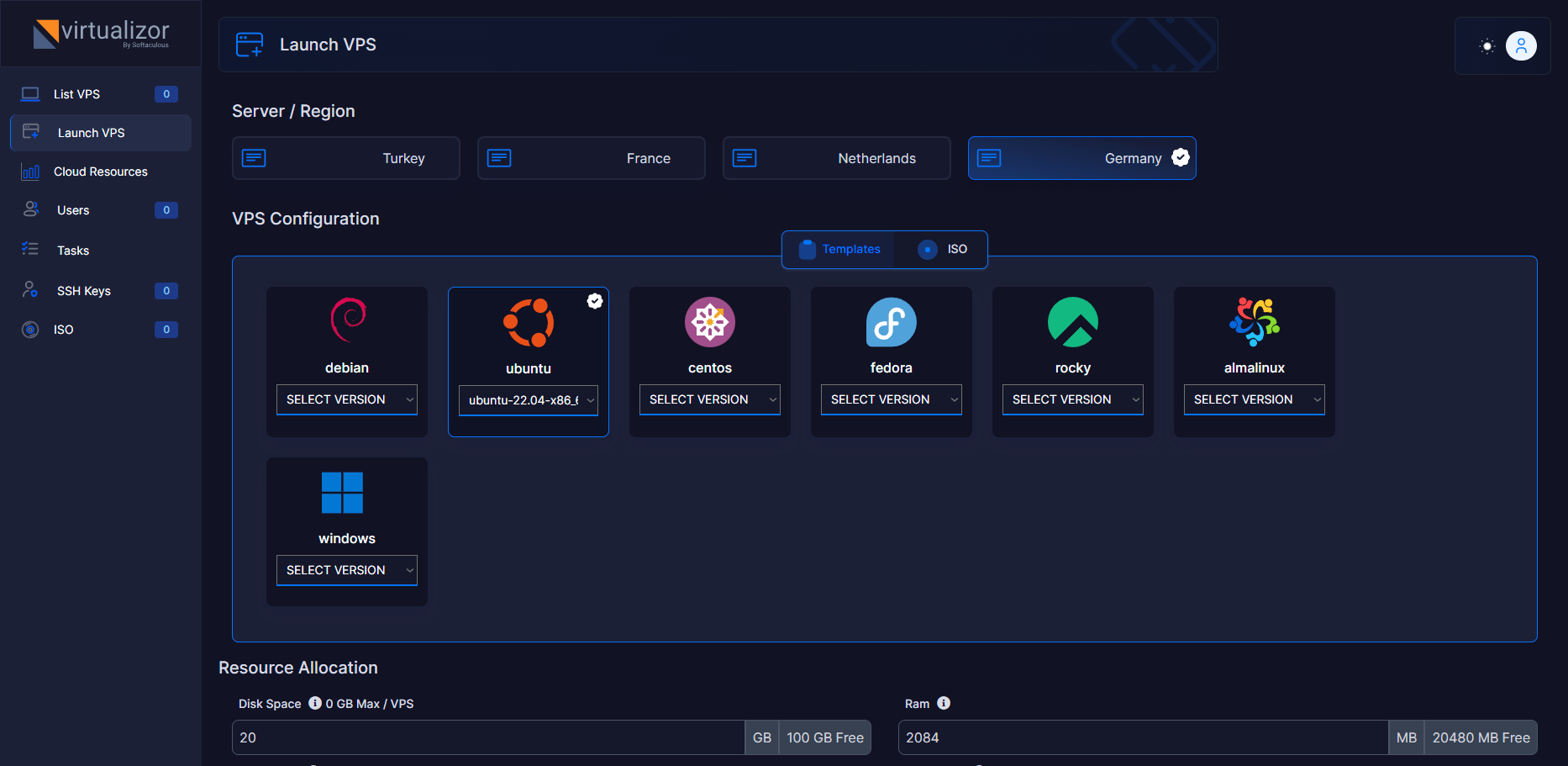Click the Ram MB unit label
The width and height of the screenshot is (1568, 766).
tap(1407, 737)
